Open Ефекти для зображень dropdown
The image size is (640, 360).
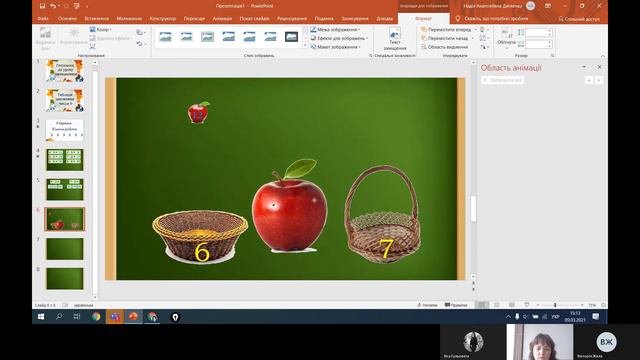pyautogui.click(x=339, y=38)
